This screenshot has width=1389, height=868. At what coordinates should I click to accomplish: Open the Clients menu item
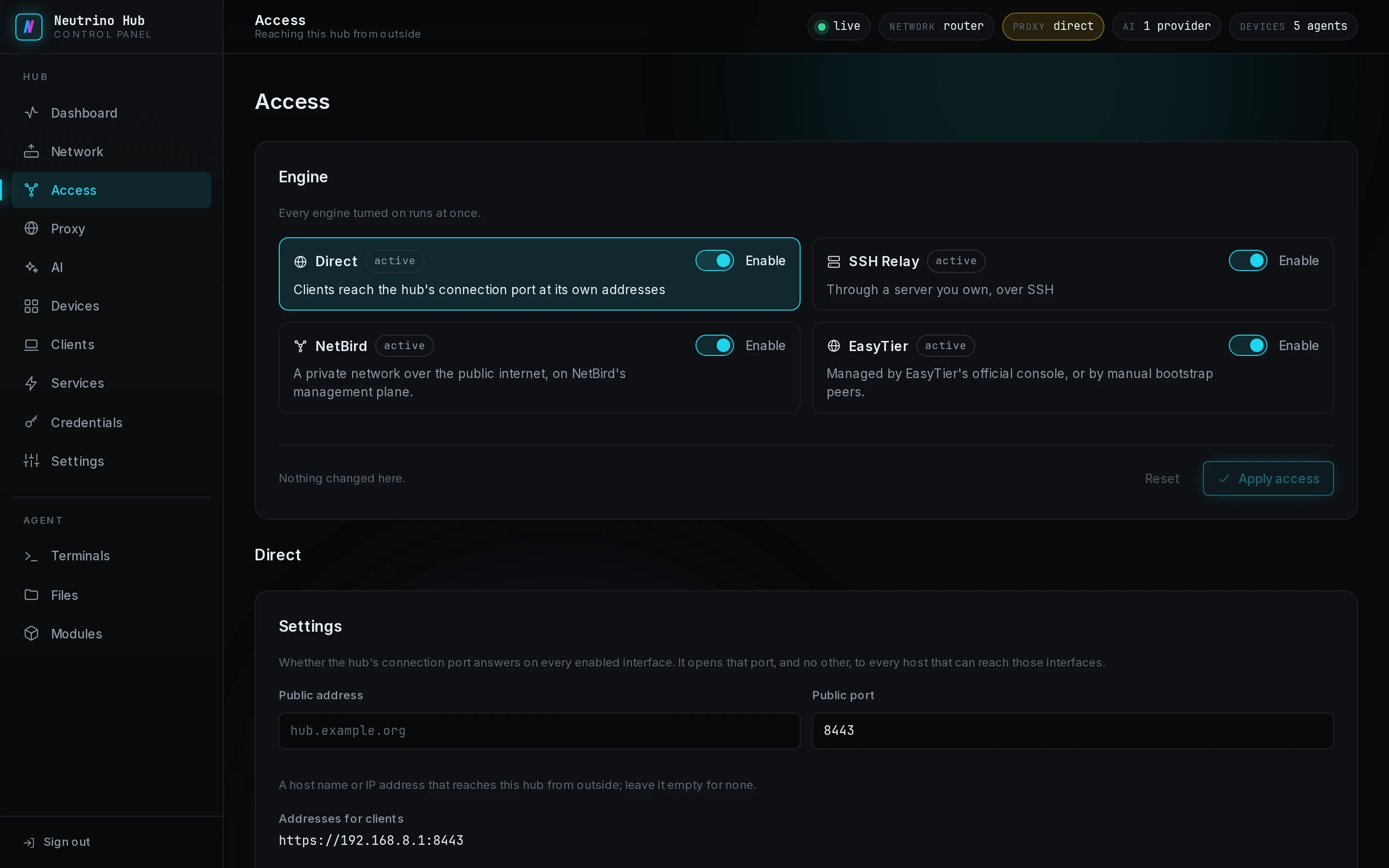tap(111, 344)
